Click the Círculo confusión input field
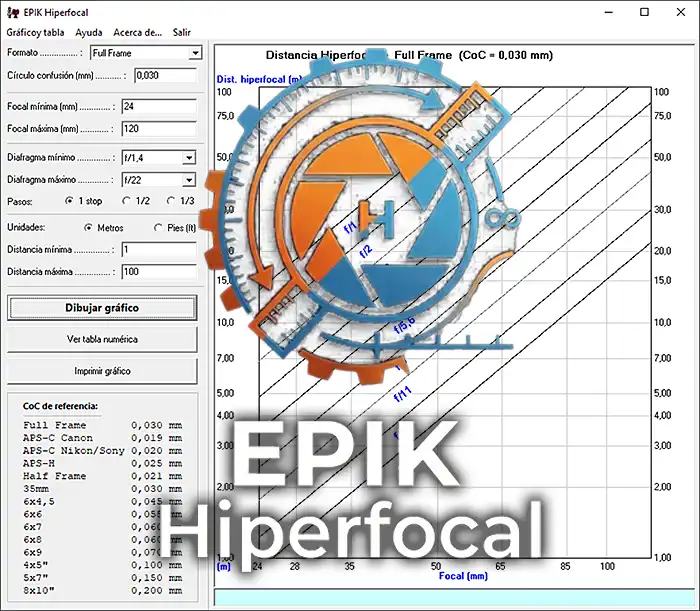The image size is (700, 611). coord(165,75)
